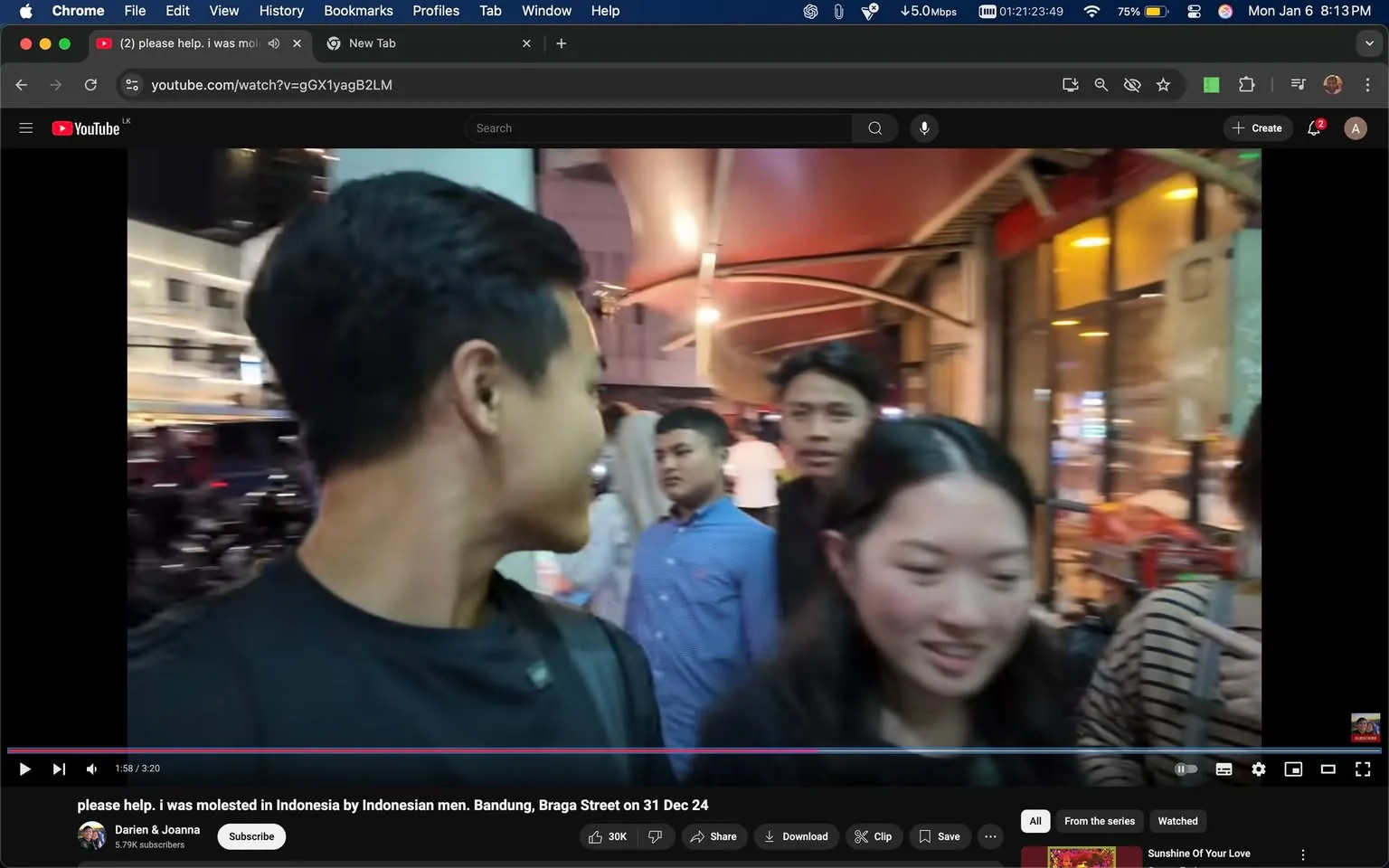Switch to miniplayer mode
The image size is (1389, 868).
point(1292,769)
